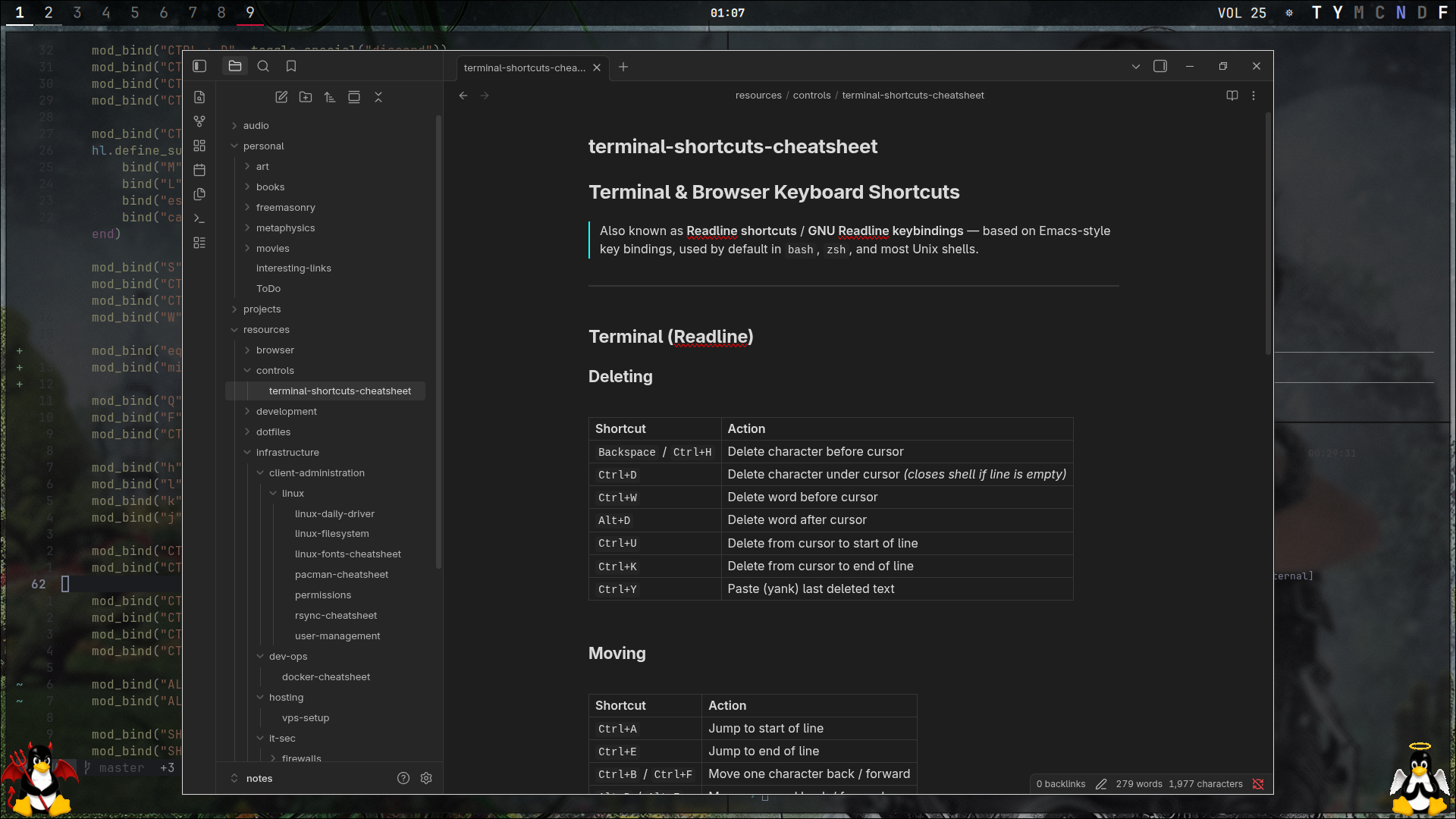Collapse all folders in explorer
This screenshot has width=1456, height=819.
coord(378,97)
